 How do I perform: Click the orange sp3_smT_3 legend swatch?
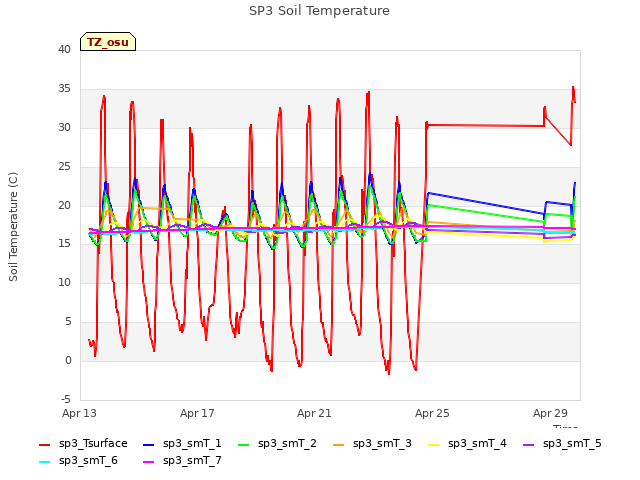(x=339, y=444)
